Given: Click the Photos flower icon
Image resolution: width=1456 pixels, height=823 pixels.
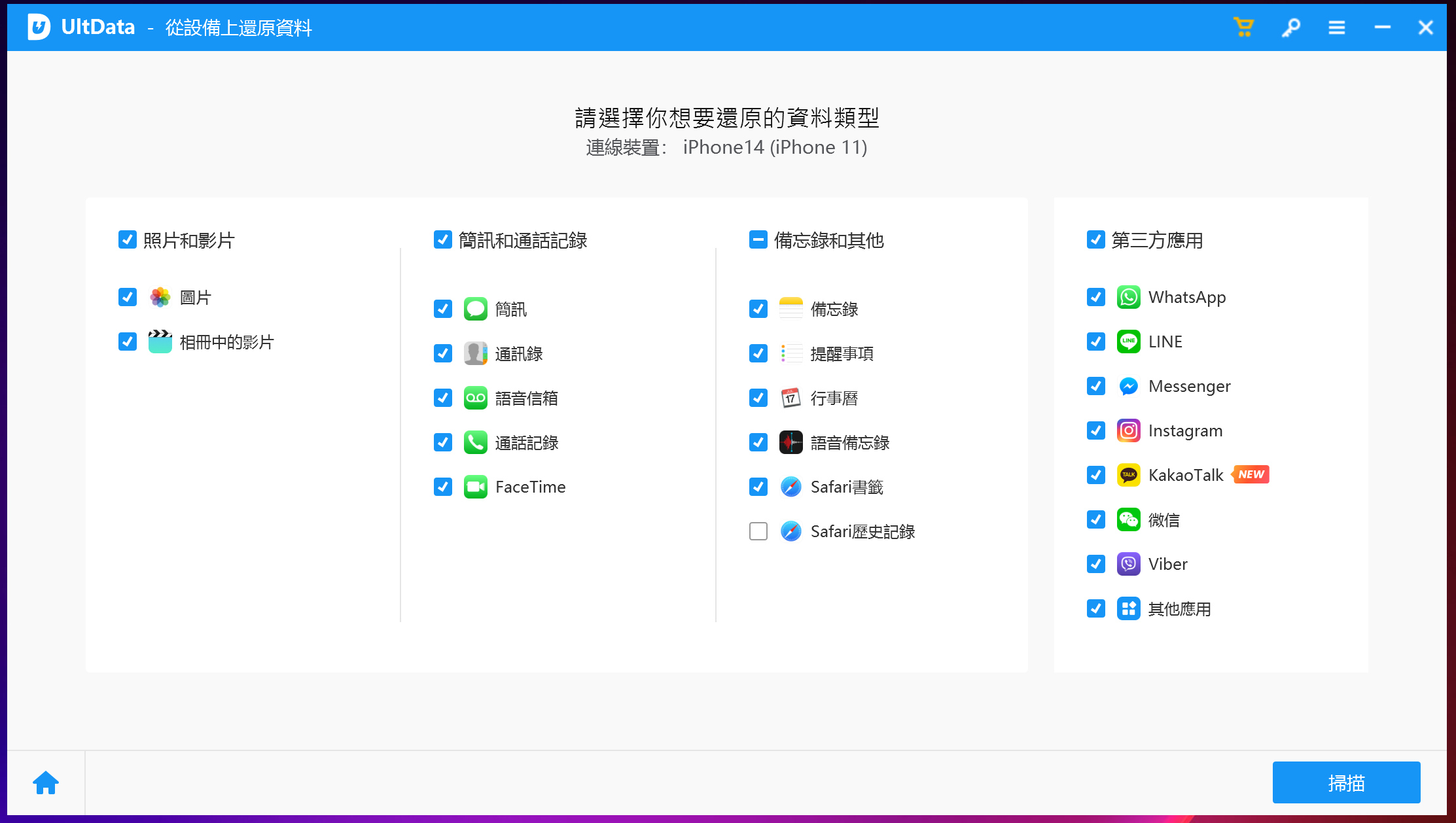Looking at the screenshot, I should [x=160, y=297].
